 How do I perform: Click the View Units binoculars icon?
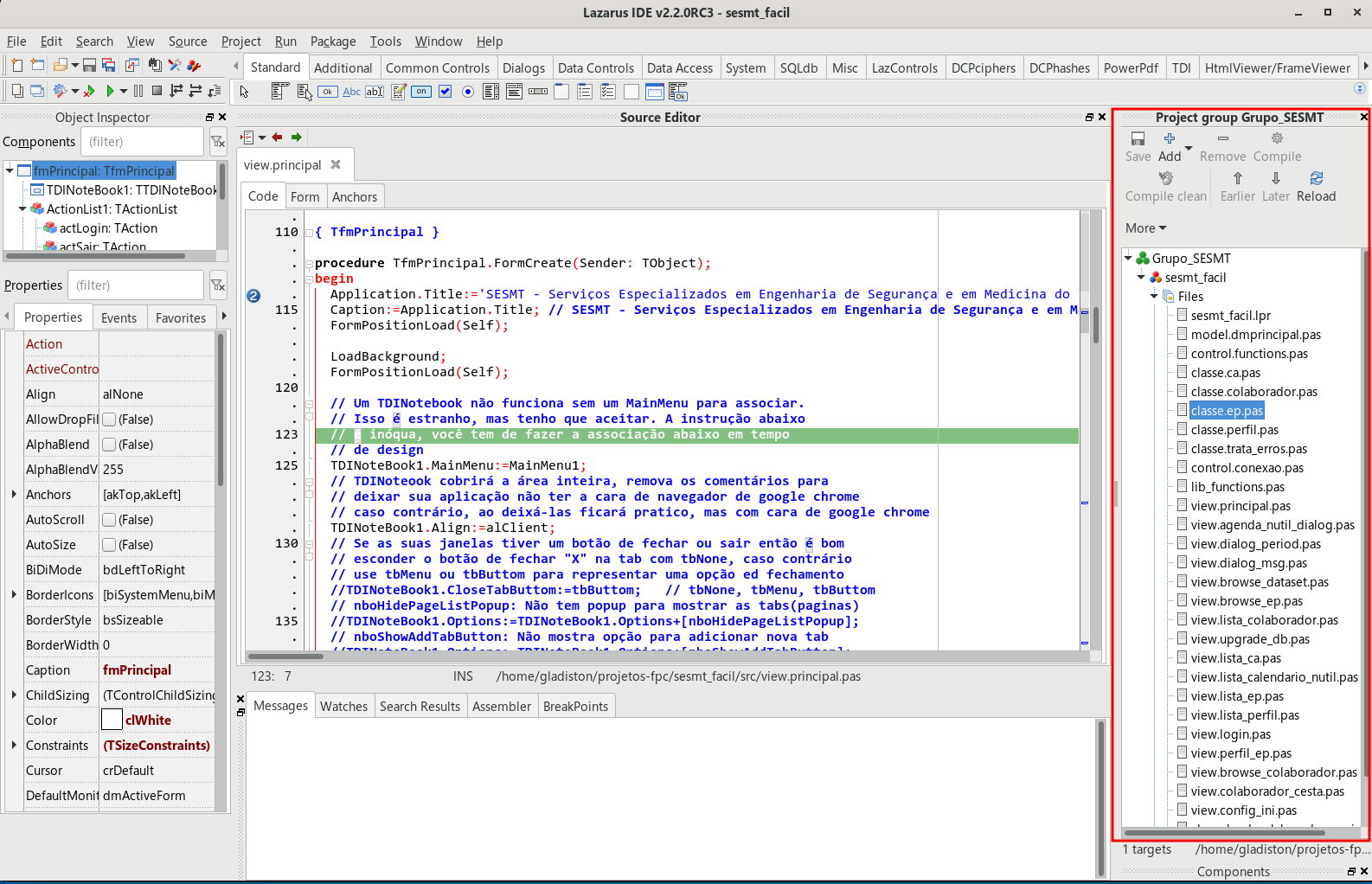(155, 66)
